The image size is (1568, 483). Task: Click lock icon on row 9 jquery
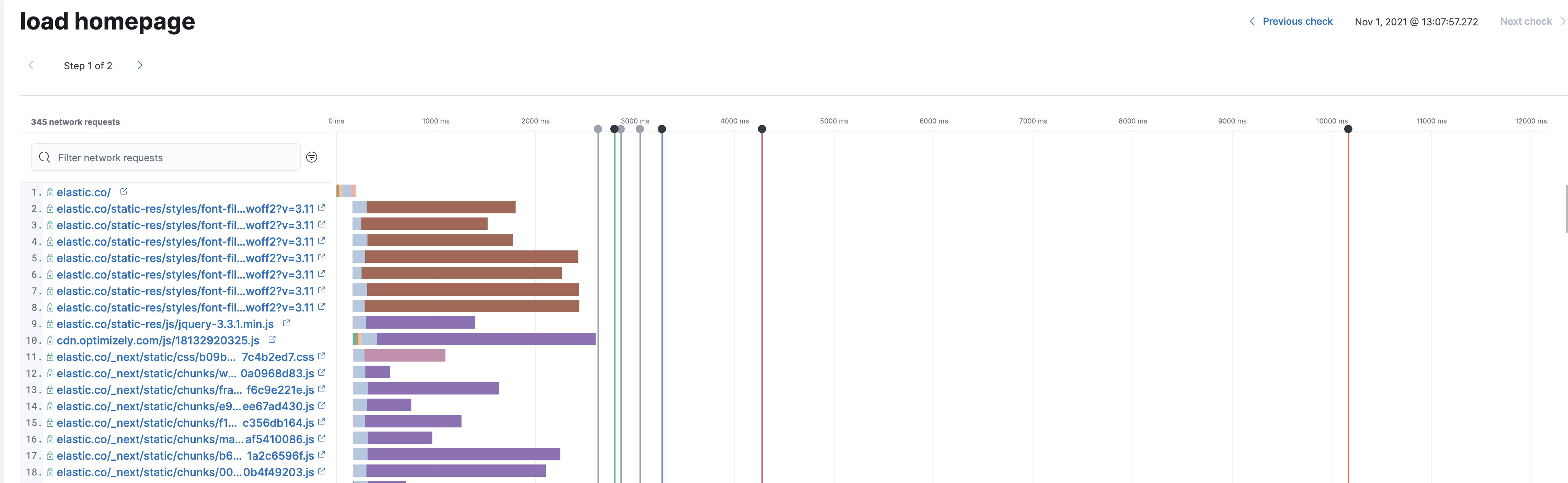(50, 323)
